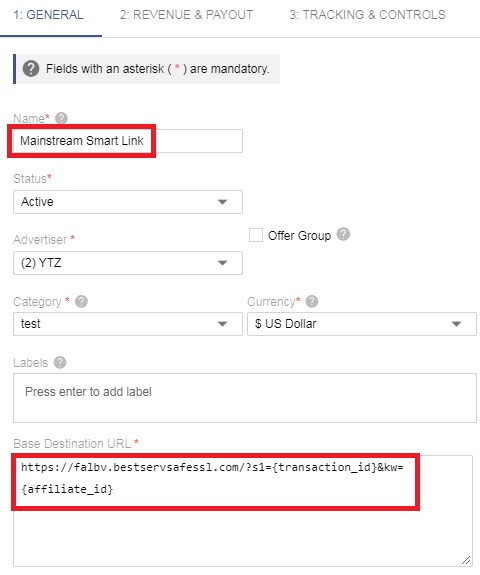The height and width of the screenshot is (575, 480).
Task: Click the resize grip of the URL textarea
Action: (466, 560)
